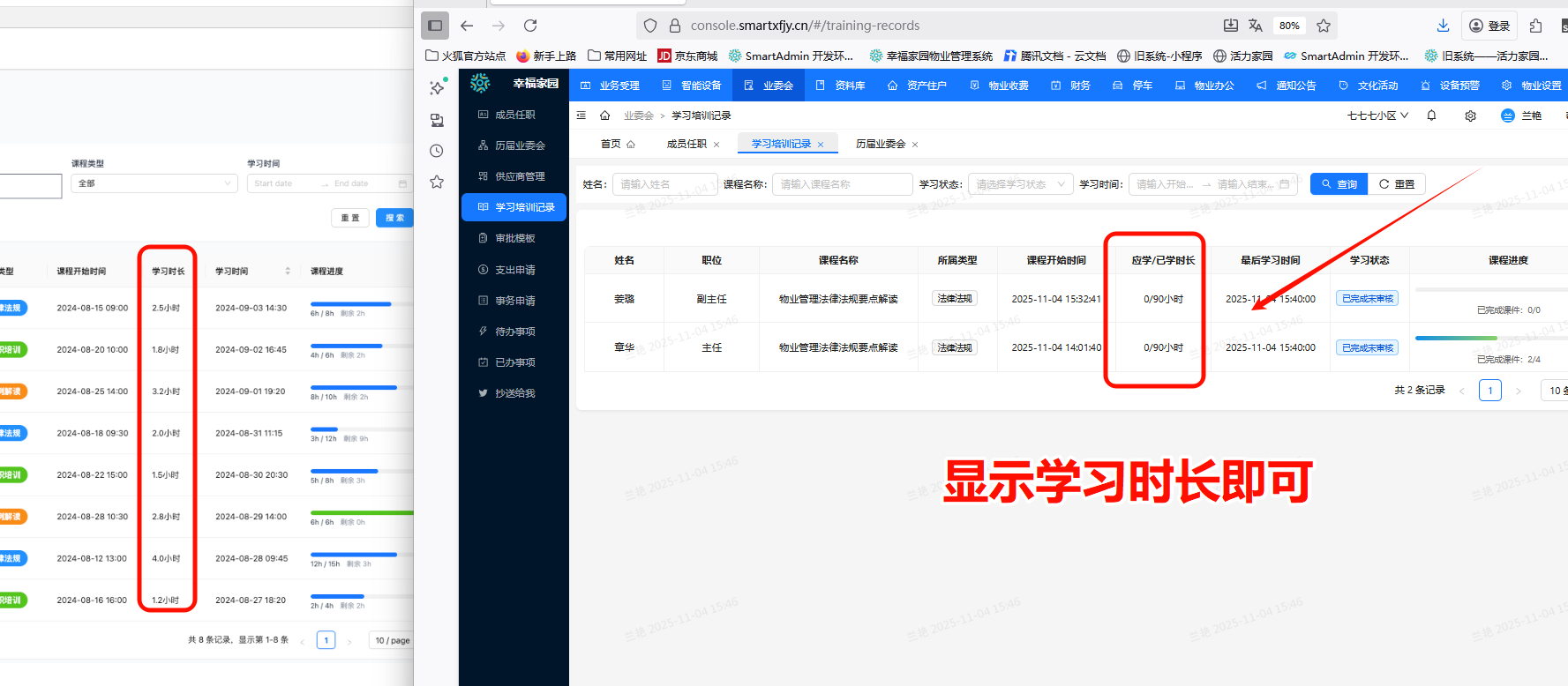1568x686 pixels.
Task: Select 审批模板 in the side menu
Action: click(514, 238)
